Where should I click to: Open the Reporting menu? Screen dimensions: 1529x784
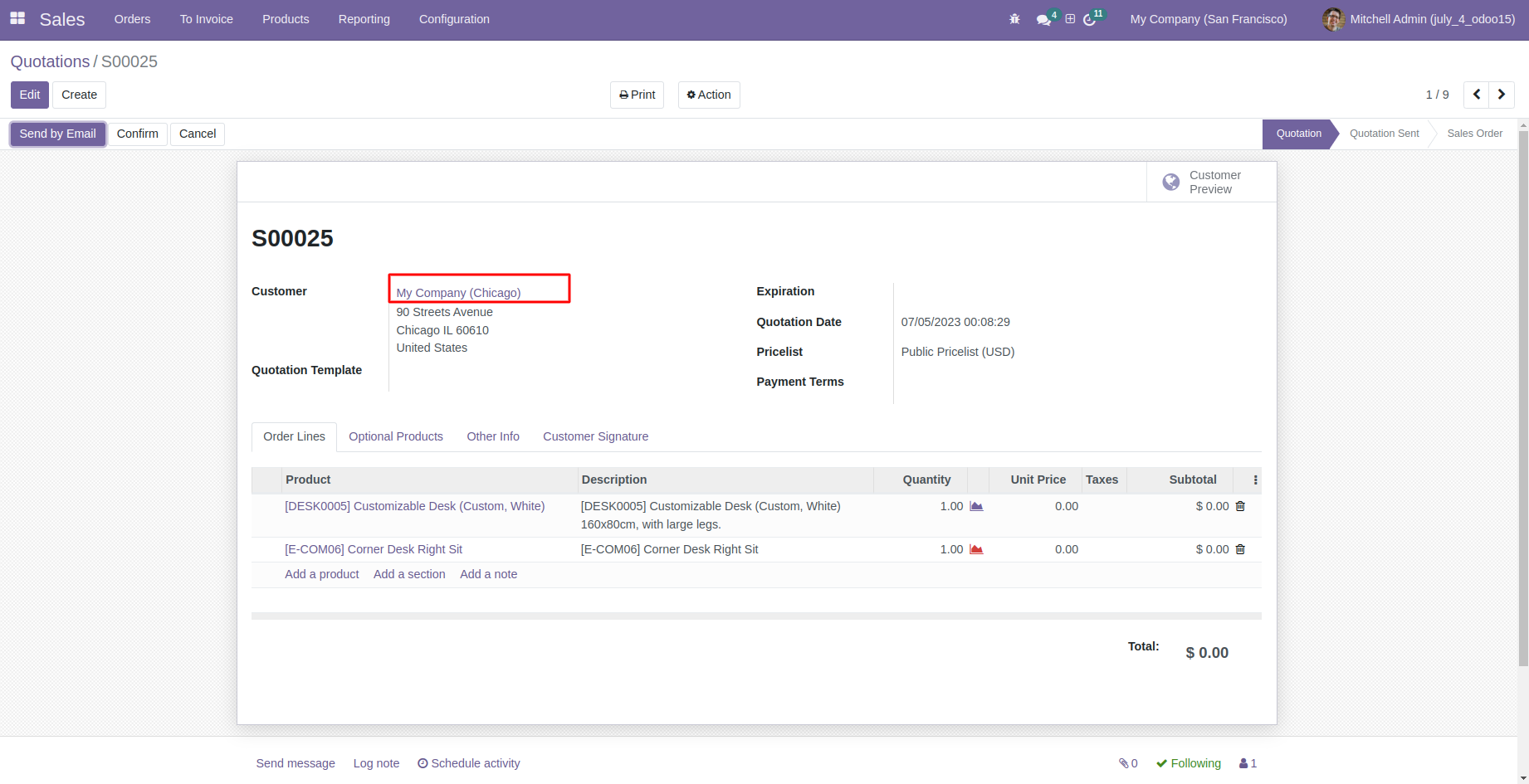click(364, 19)
